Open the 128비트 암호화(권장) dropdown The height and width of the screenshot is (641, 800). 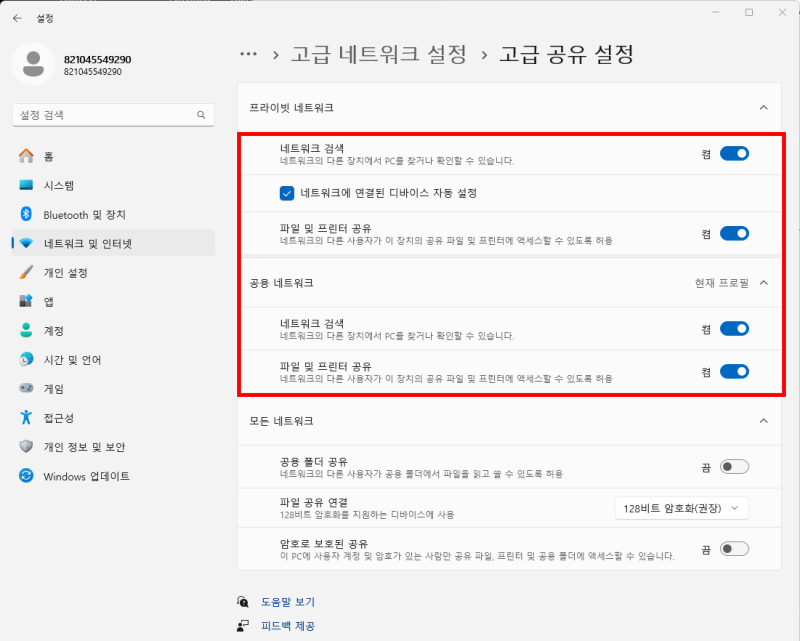tap(682, 508)
